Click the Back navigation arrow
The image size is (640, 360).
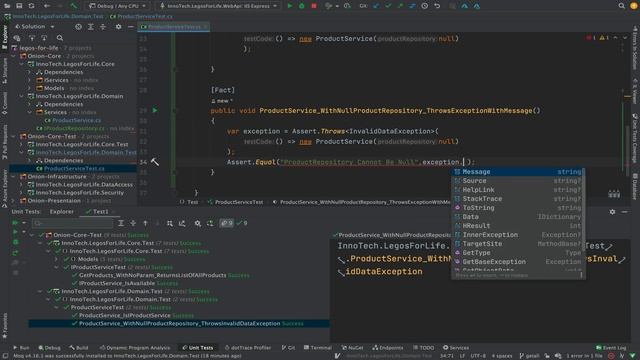pyautogui.click(x=47, y=6)
